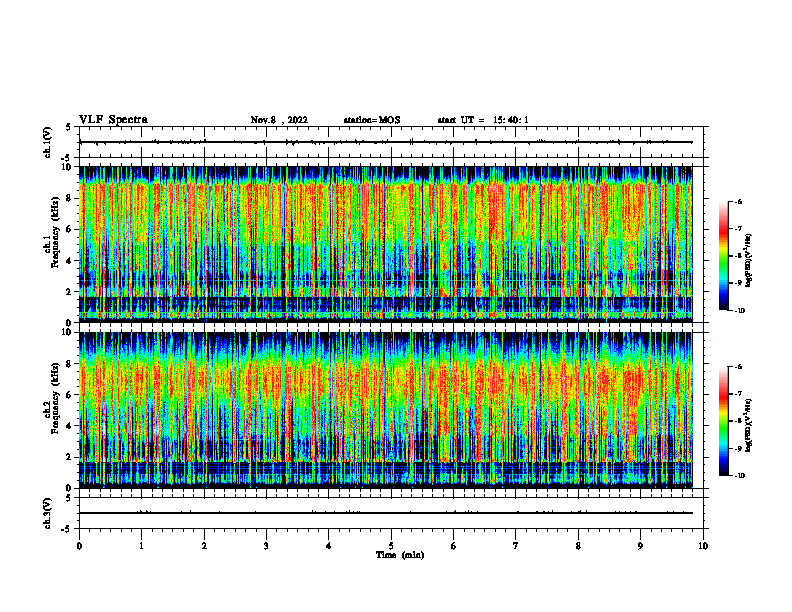Click the "-5" tick on the ch.3(V) axis
Viewport: 792px width, 612px height.
(x=67, y=529)
